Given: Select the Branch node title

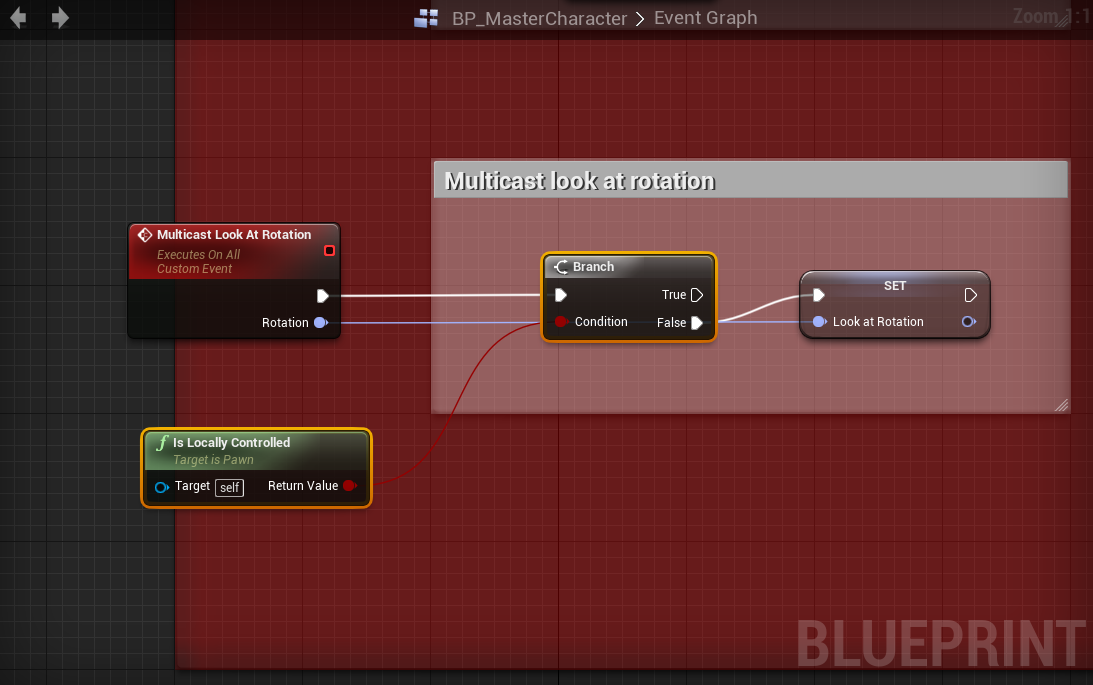Looking at the screenshot, I should point(593,267).
